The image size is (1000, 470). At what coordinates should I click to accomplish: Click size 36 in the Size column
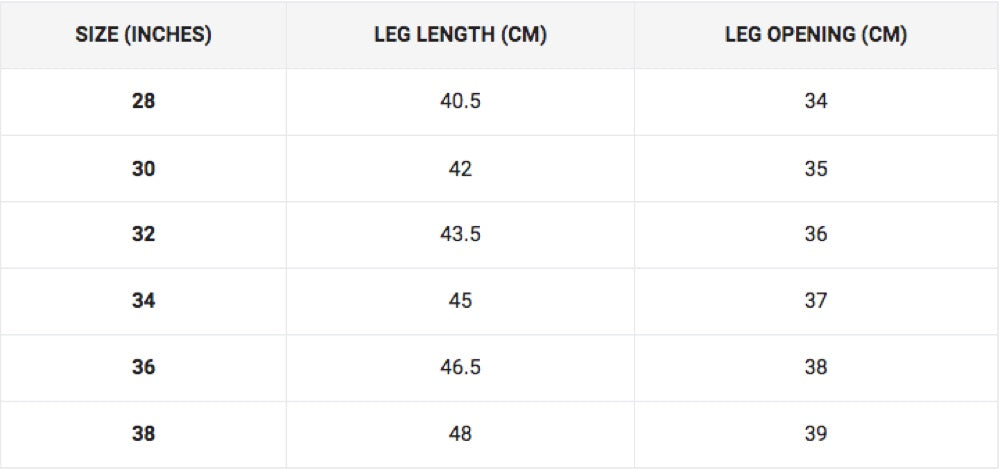pos(143,368)
